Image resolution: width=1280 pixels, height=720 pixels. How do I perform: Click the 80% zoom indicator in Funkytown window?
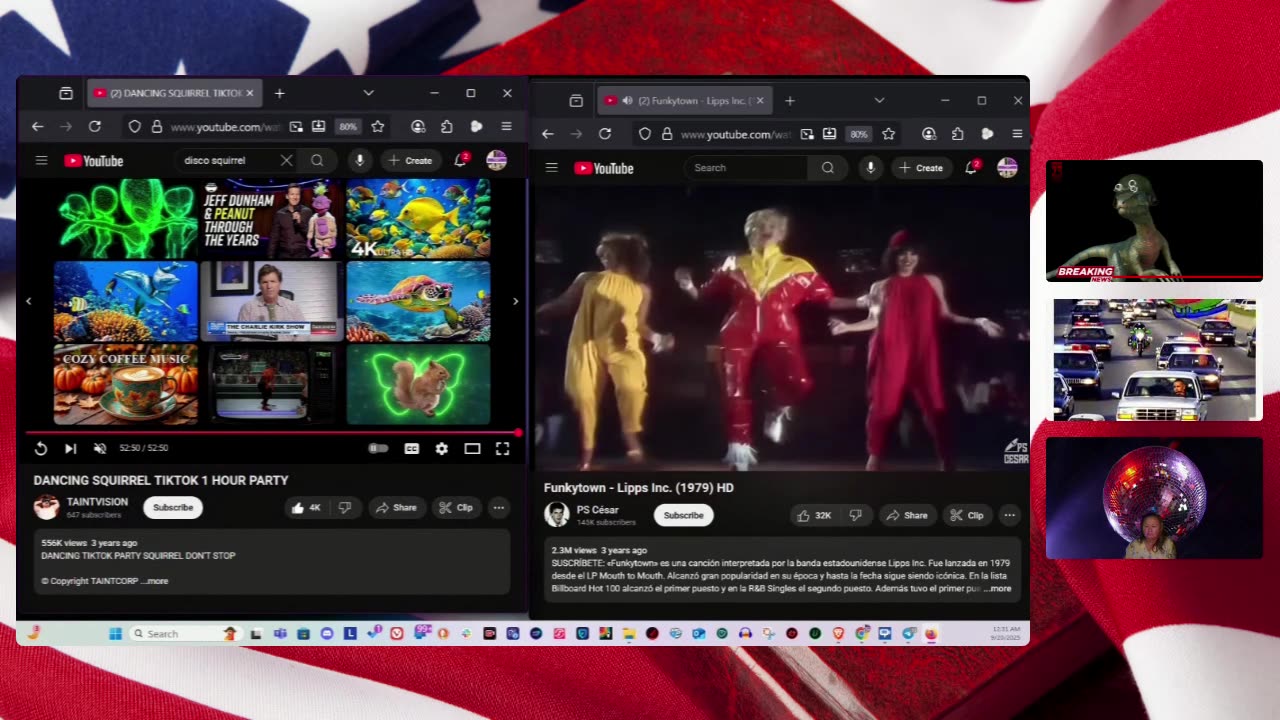click(858, 134)
